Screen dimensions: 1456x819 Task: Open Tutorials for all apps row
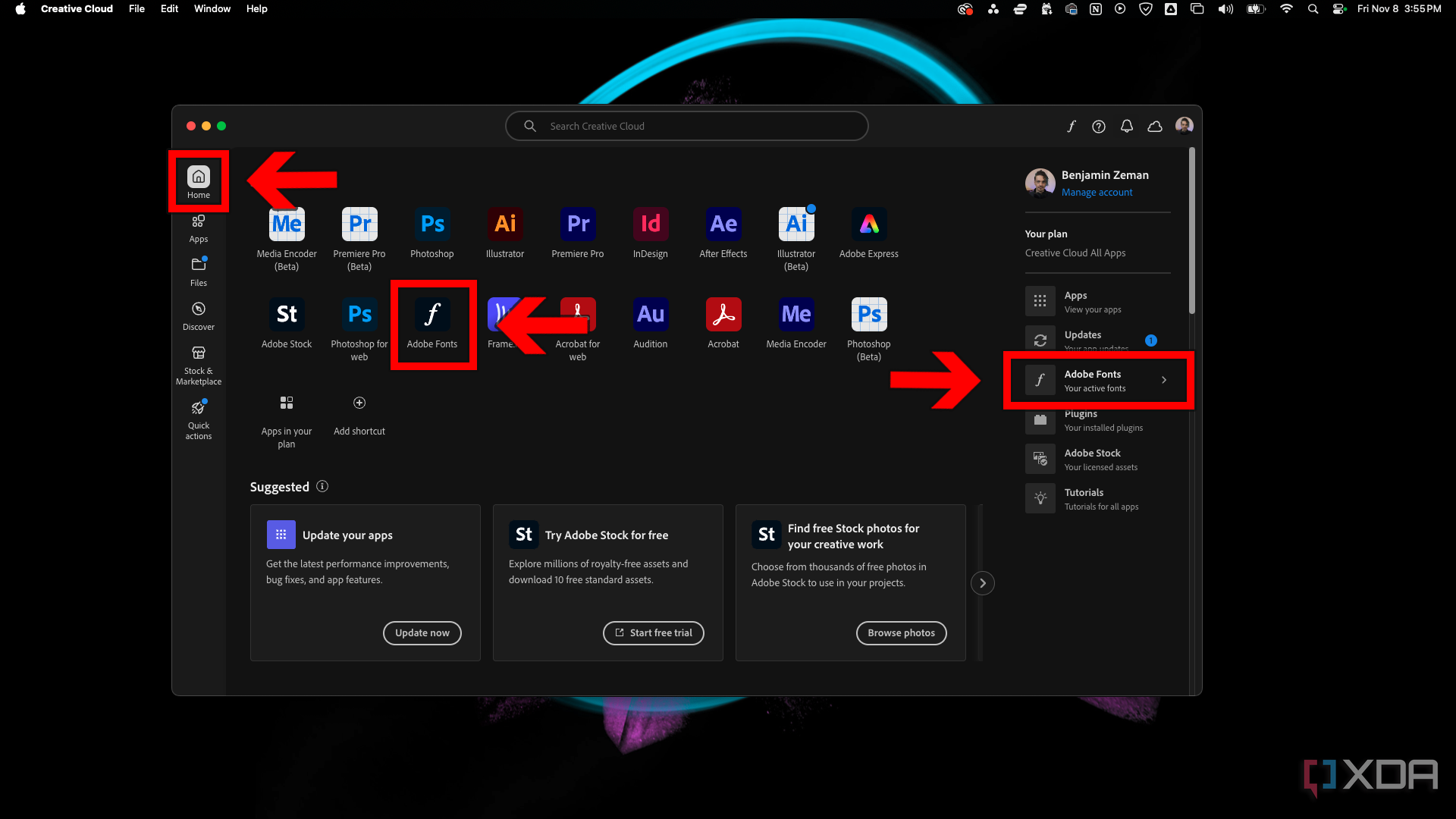point(1097,498)
